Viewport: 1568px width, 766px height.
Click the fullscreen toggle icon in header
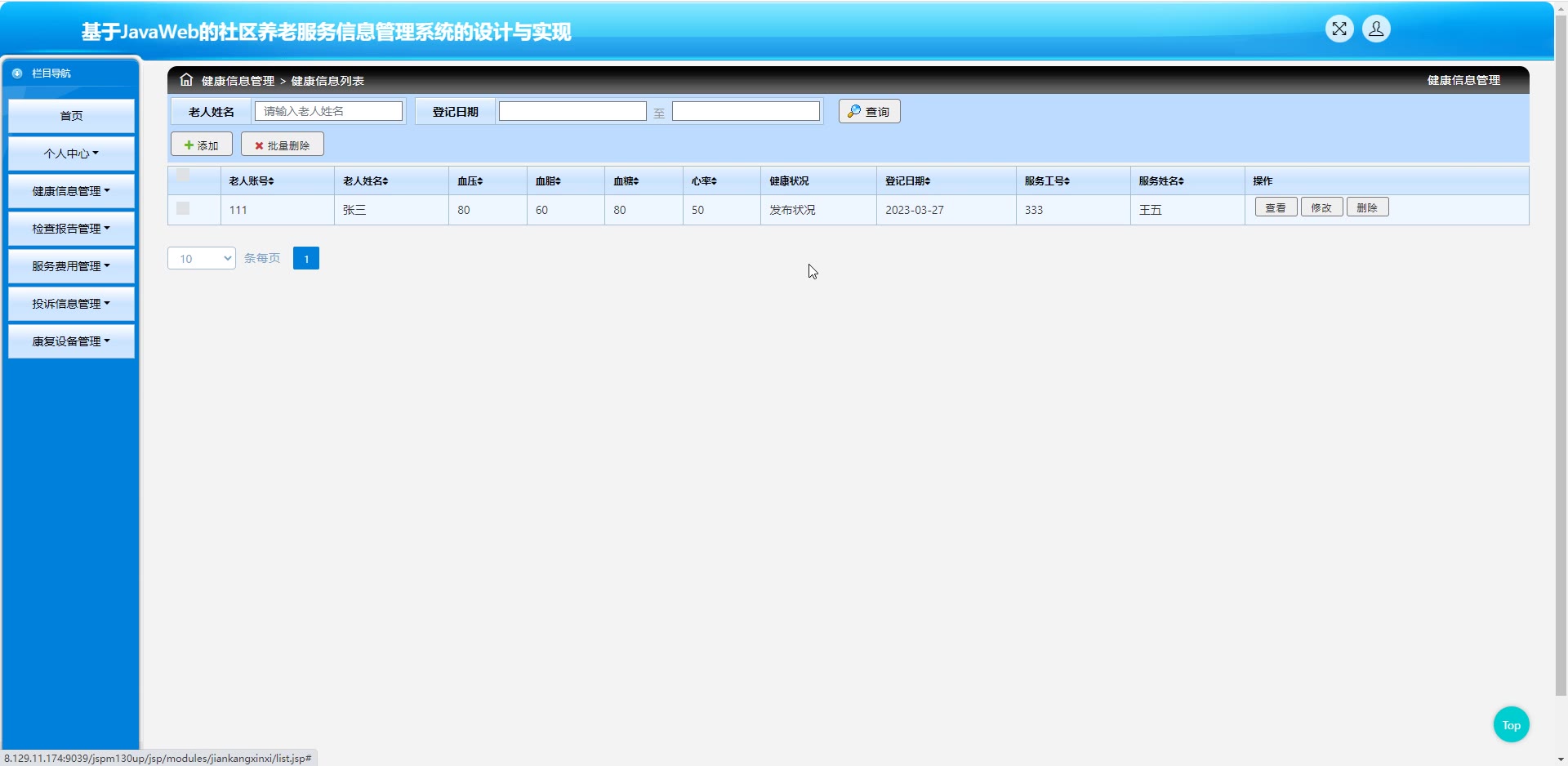click(1339, 29)
